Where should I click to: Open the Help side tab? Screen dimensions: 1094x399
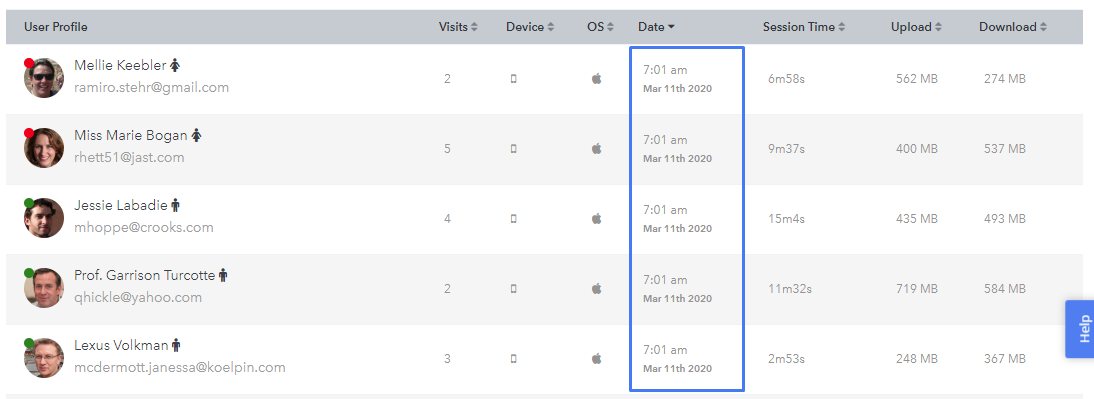click(1080, 329)
